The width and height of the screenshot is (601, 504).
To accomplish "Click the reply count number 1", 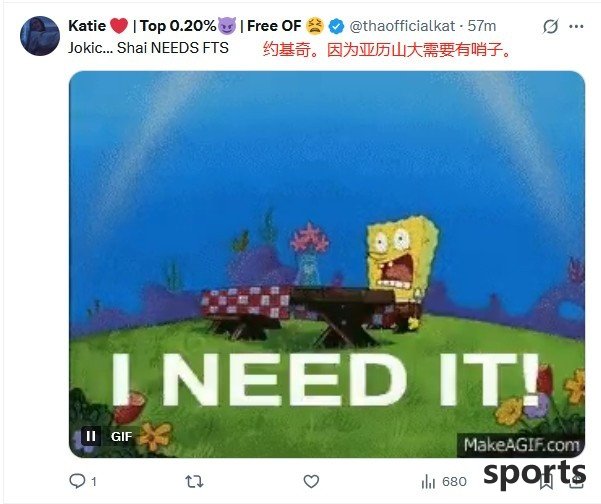I will pyautogui.click(x=94, y=482).
